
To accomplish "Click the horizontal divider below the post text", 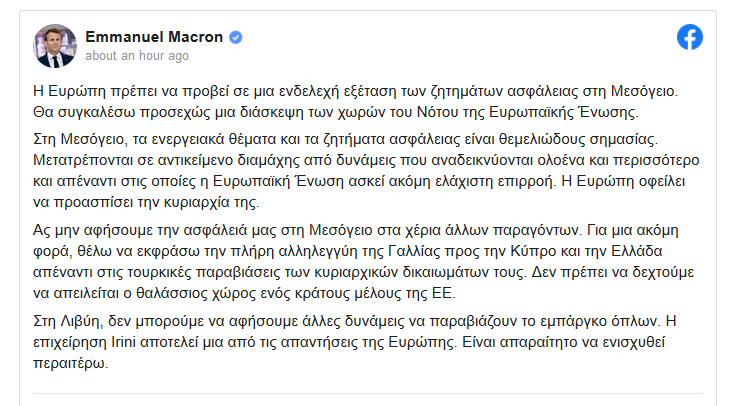I will click(x=368, y=393).
